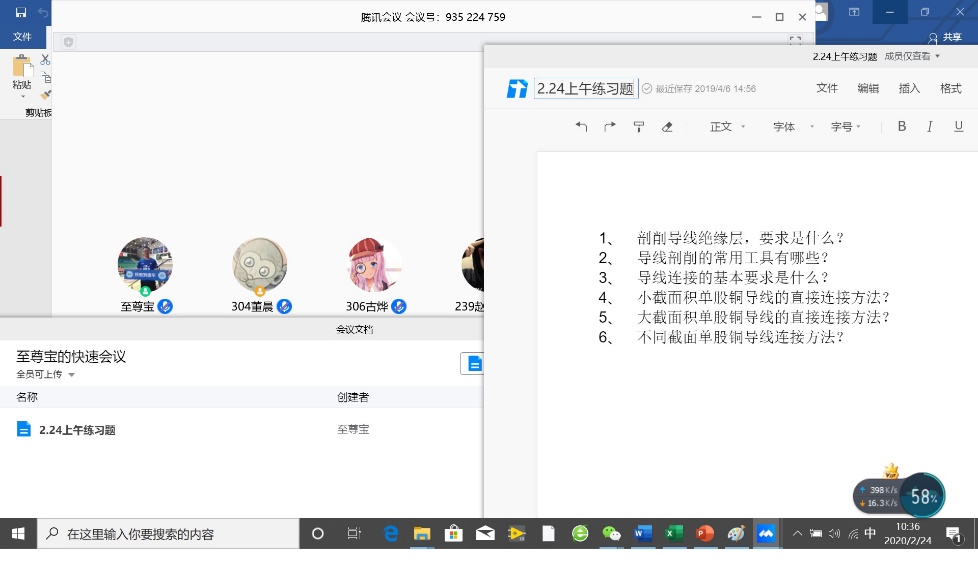This screenshot has width=978, height=566.
Task: Open the 字号 font size dropdown
Action: tap(847, 127)
